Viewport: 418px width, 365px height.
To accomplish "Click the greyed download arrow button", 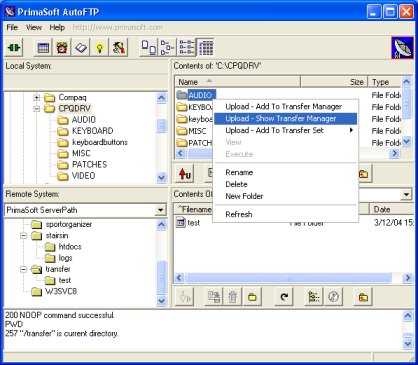I will [x=185, y=296].
